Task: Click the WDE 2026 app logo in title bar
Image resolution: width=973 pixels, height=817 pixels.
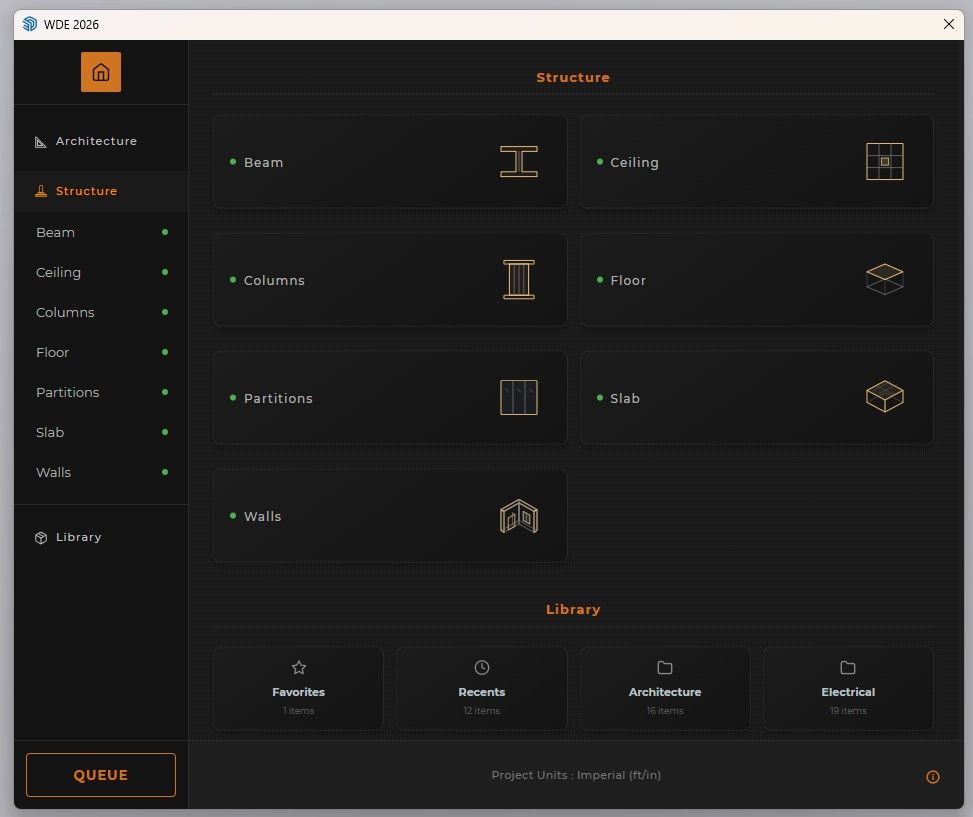Action: point(30,24)
